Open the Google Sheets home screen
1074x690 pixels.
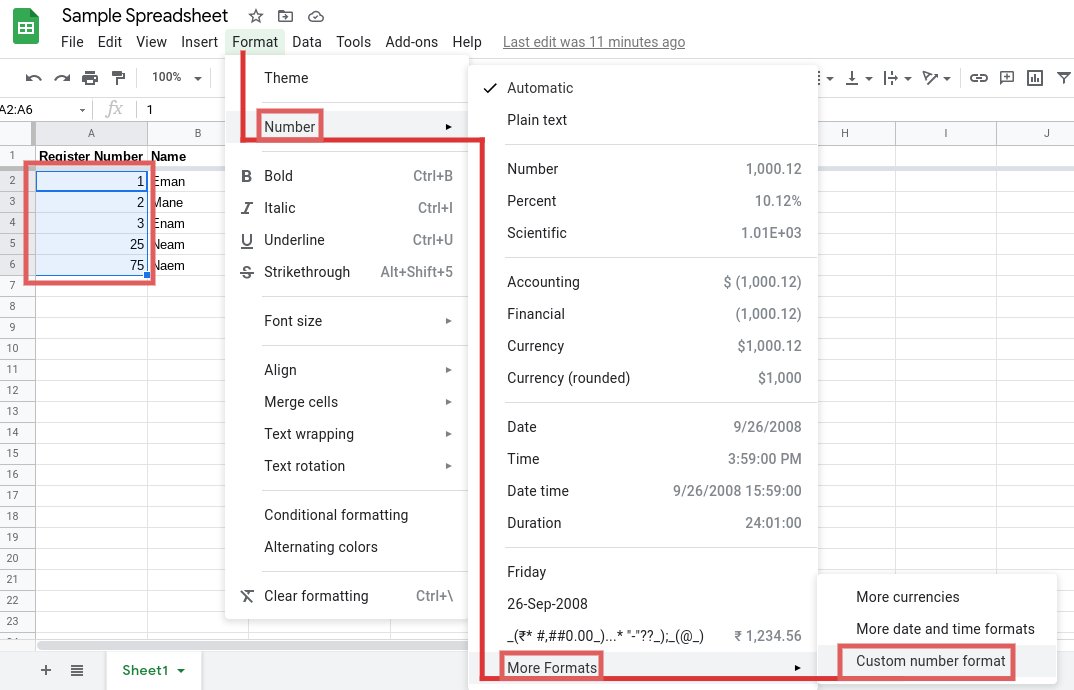25,26
